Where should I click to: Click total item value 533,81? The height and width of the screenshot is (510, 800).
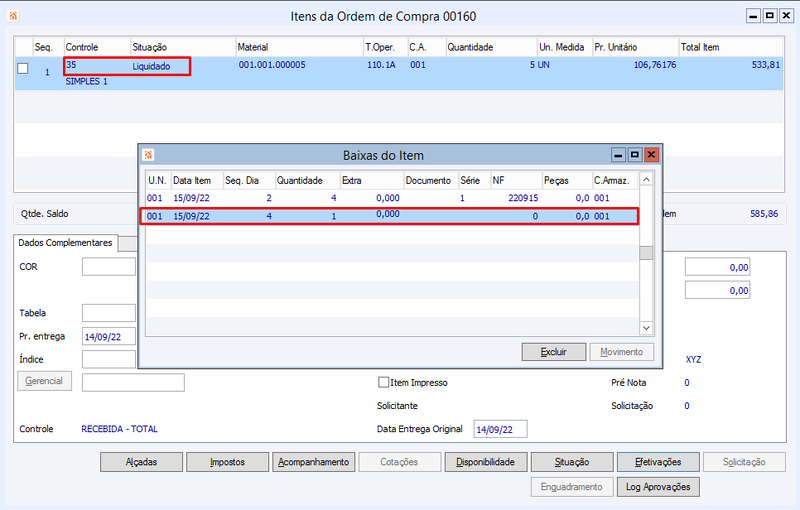(x=766, y=65)
